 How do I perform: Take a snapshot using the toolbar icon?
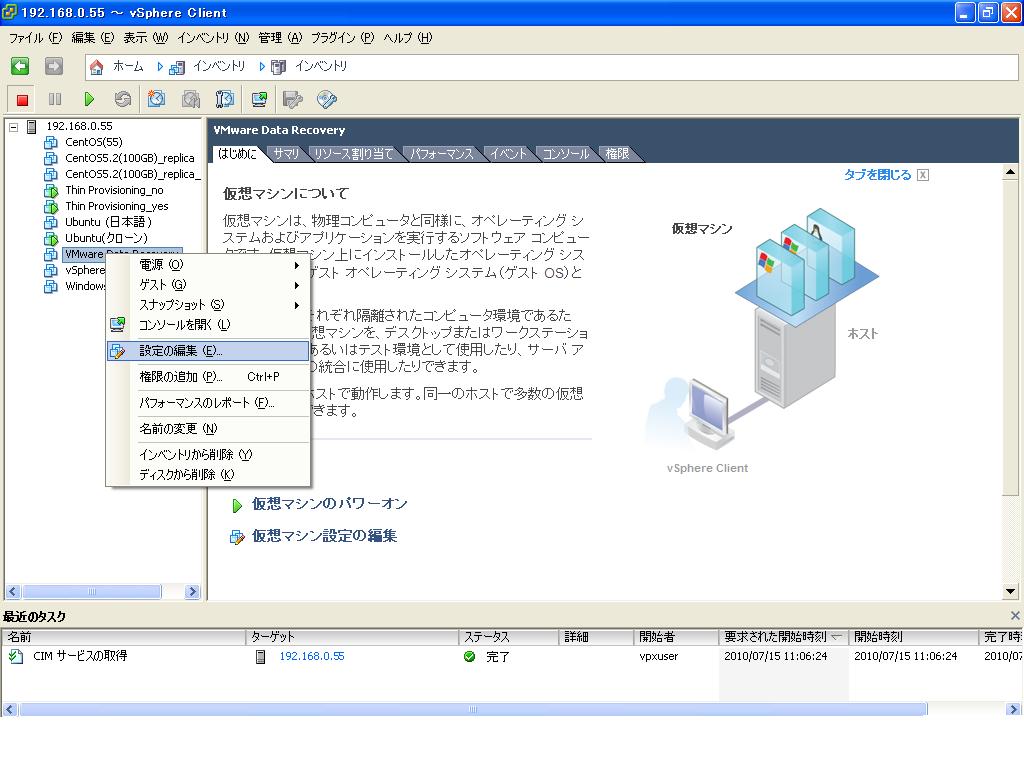[x=156, y=99]
